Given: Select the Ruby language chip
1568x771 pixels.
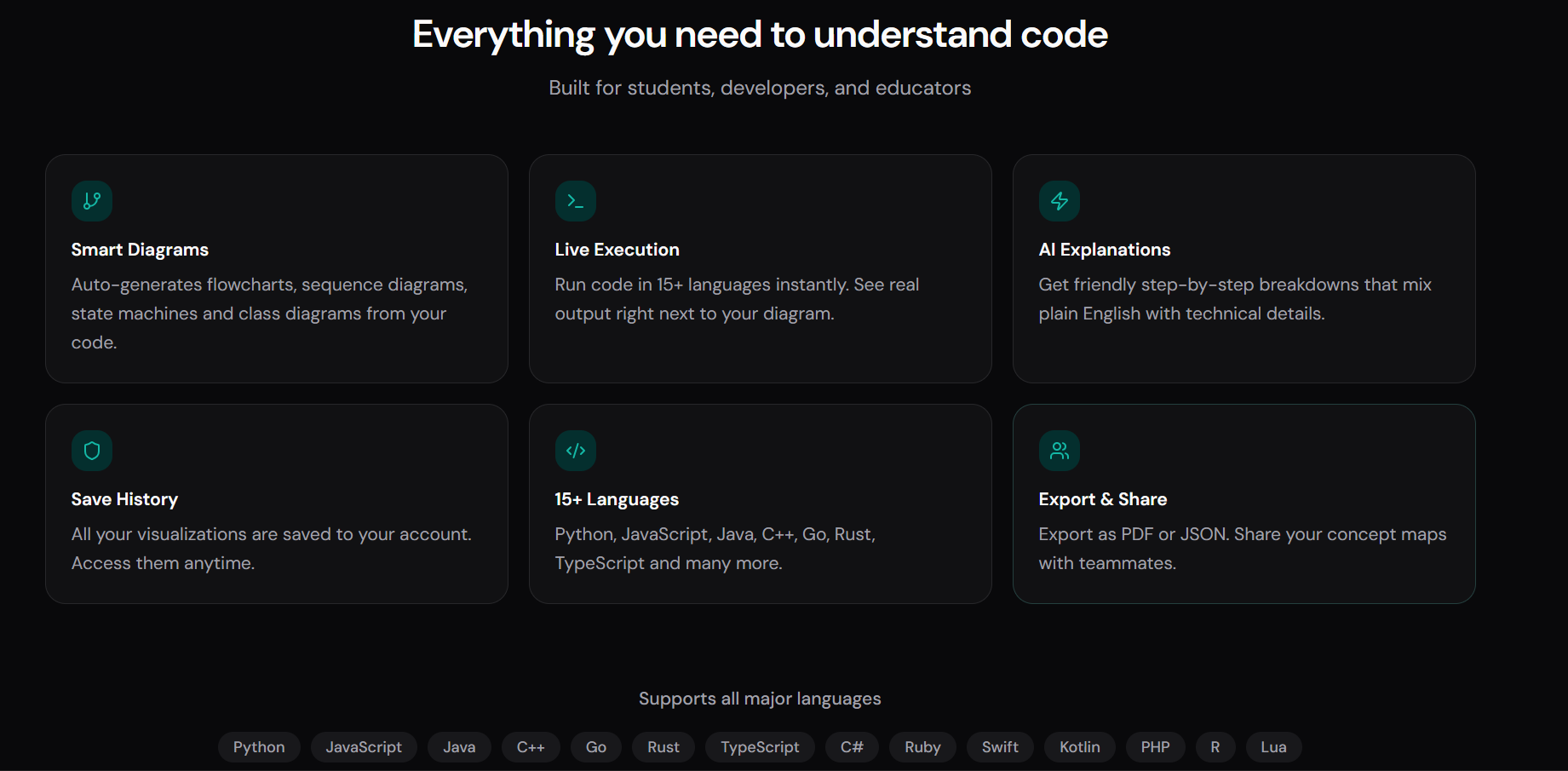Looking at the screenshot, I should (922, 747).
